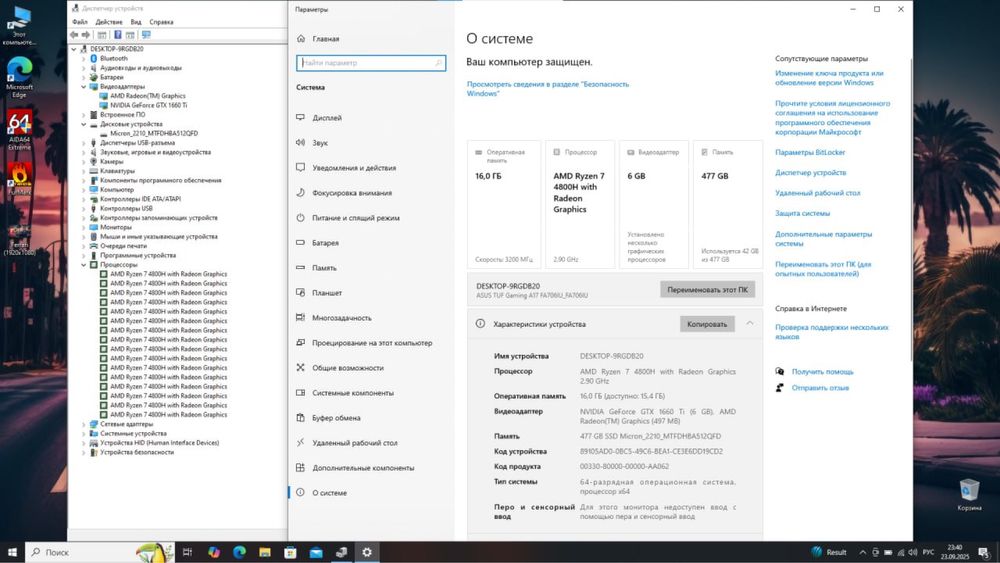Click the FurMark desktop icon
Viewport: 1000px width, 563px height.
[19, 179]
